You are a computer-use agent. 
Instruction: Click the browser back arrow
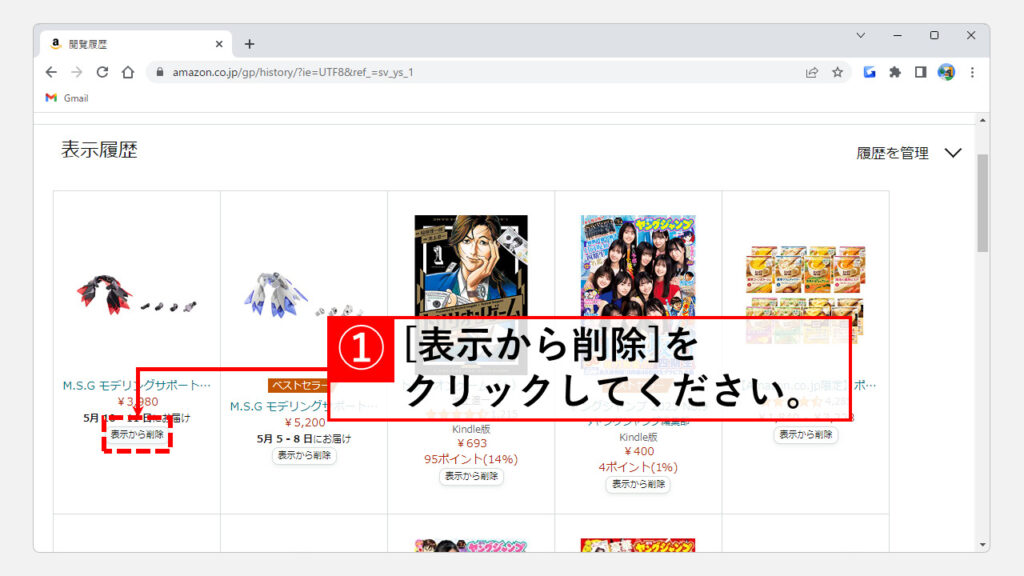click(x=52, y=72)
